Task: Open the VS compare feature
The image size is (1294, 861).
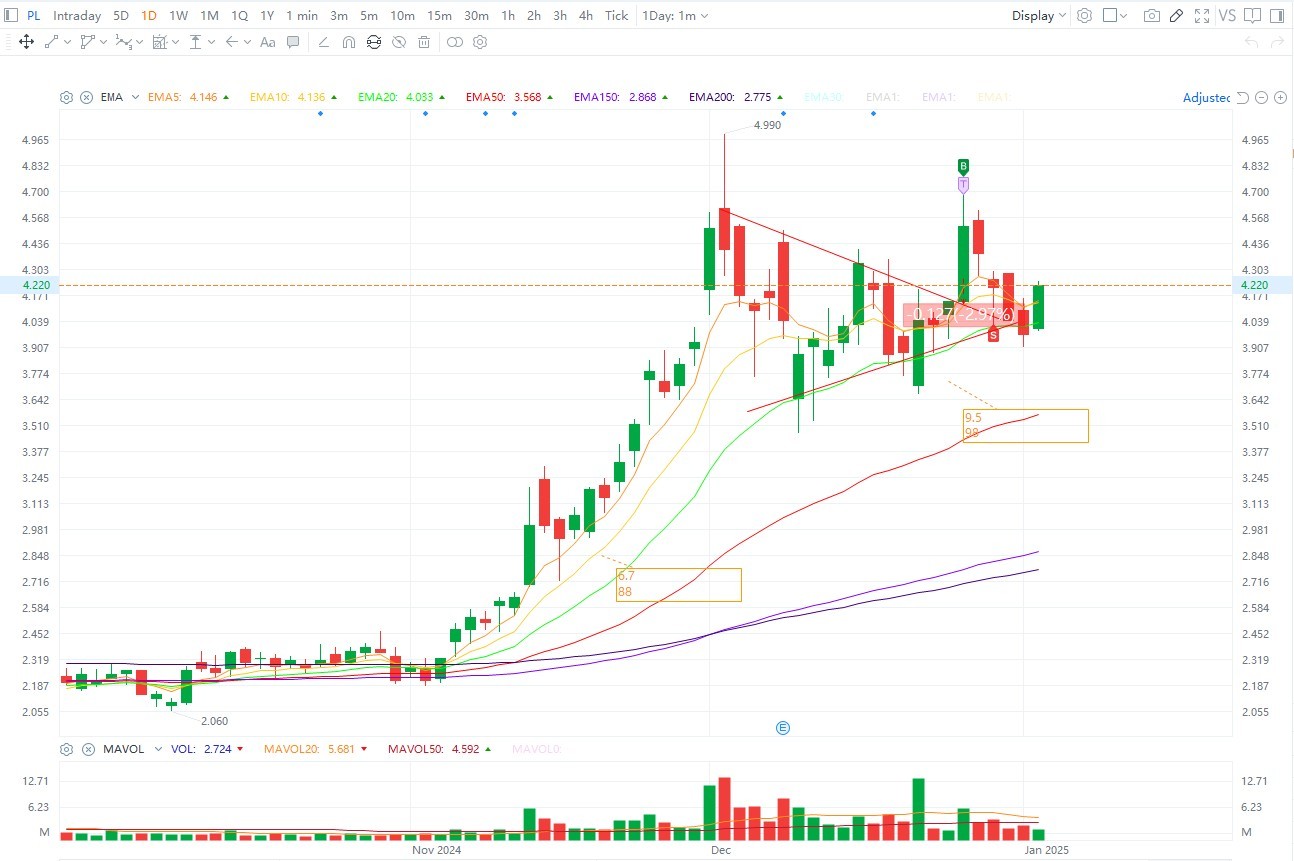Action: click(x=1227, y=15)
